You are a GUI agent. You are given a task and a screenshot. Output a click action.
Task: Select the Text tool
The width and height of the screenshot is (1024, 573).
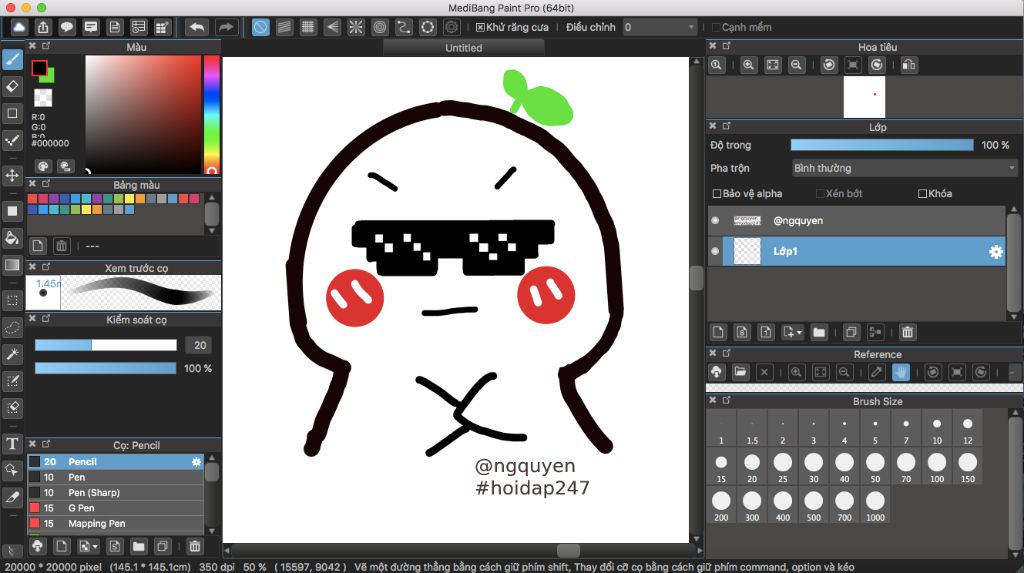tap(12, 444)
